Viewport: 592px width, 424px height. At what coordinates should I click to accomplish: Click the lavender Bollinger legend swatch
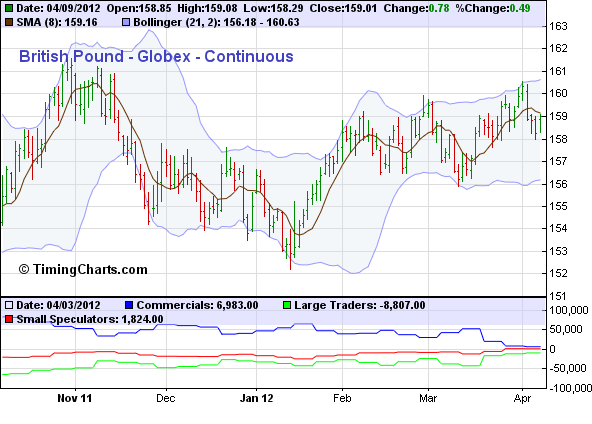click(x=126, y=22)
